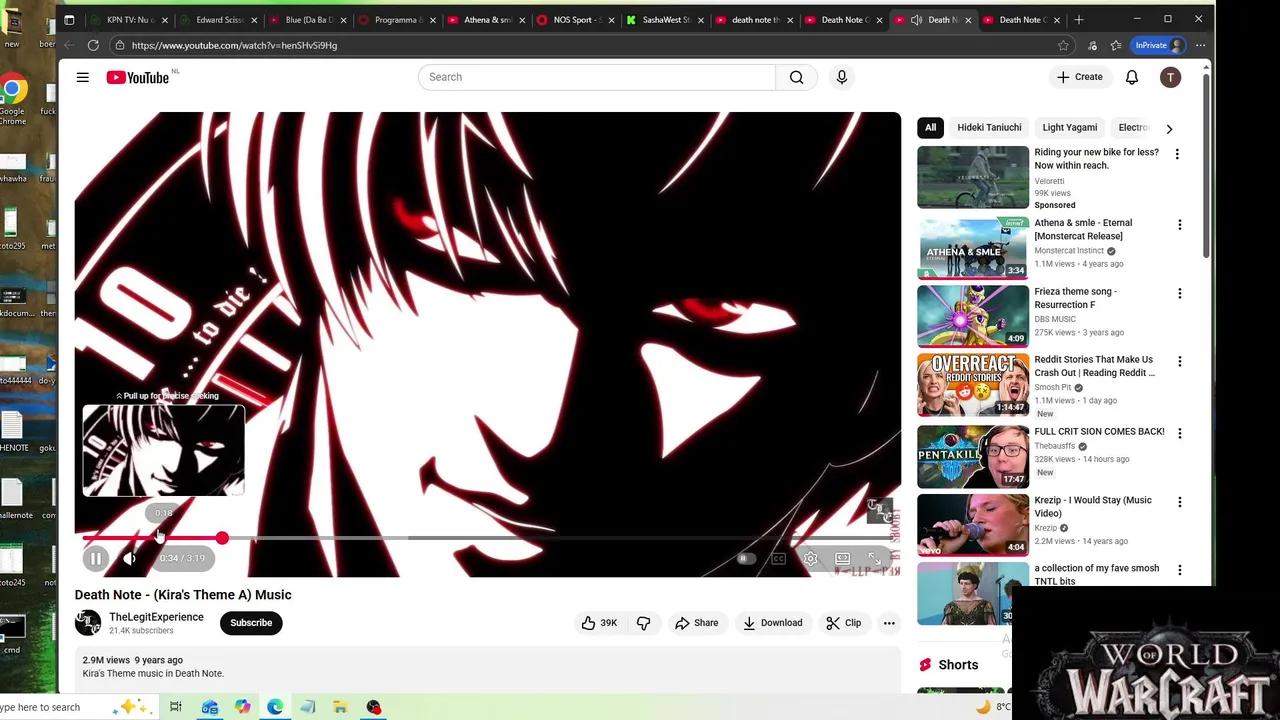Image resolution: width=1280 pixels, height=720 pixels.
Task: Pause the video playback
Action: tap(96, 559)
